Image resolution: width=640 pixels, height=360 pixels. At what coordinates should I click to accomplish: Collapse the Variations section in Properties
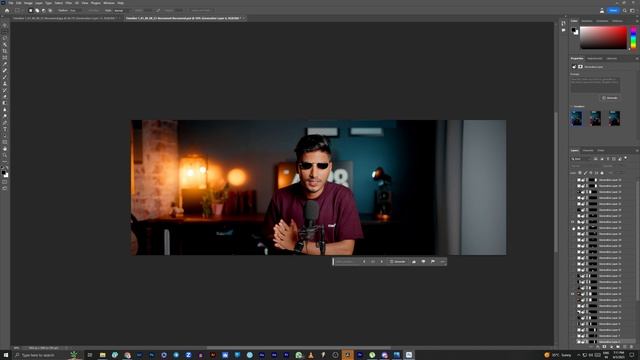(x=571, y=107)
